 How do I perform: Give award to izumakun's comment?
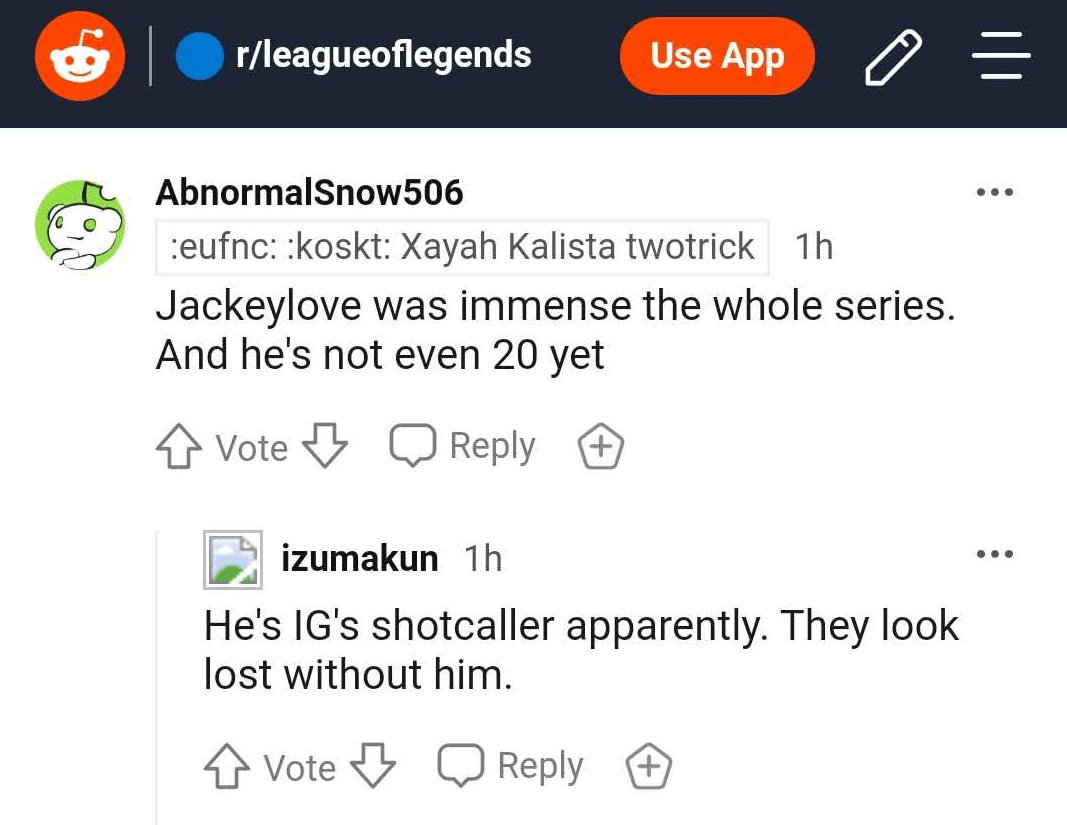(649, 768)
